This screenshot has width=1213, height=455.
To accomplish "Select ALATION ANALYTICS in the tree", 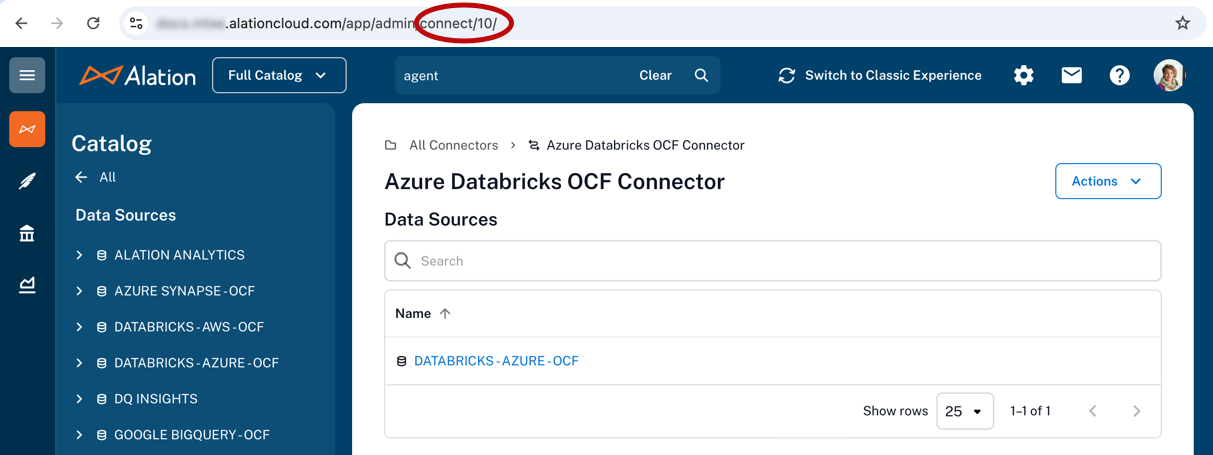I will click(179, 255).
